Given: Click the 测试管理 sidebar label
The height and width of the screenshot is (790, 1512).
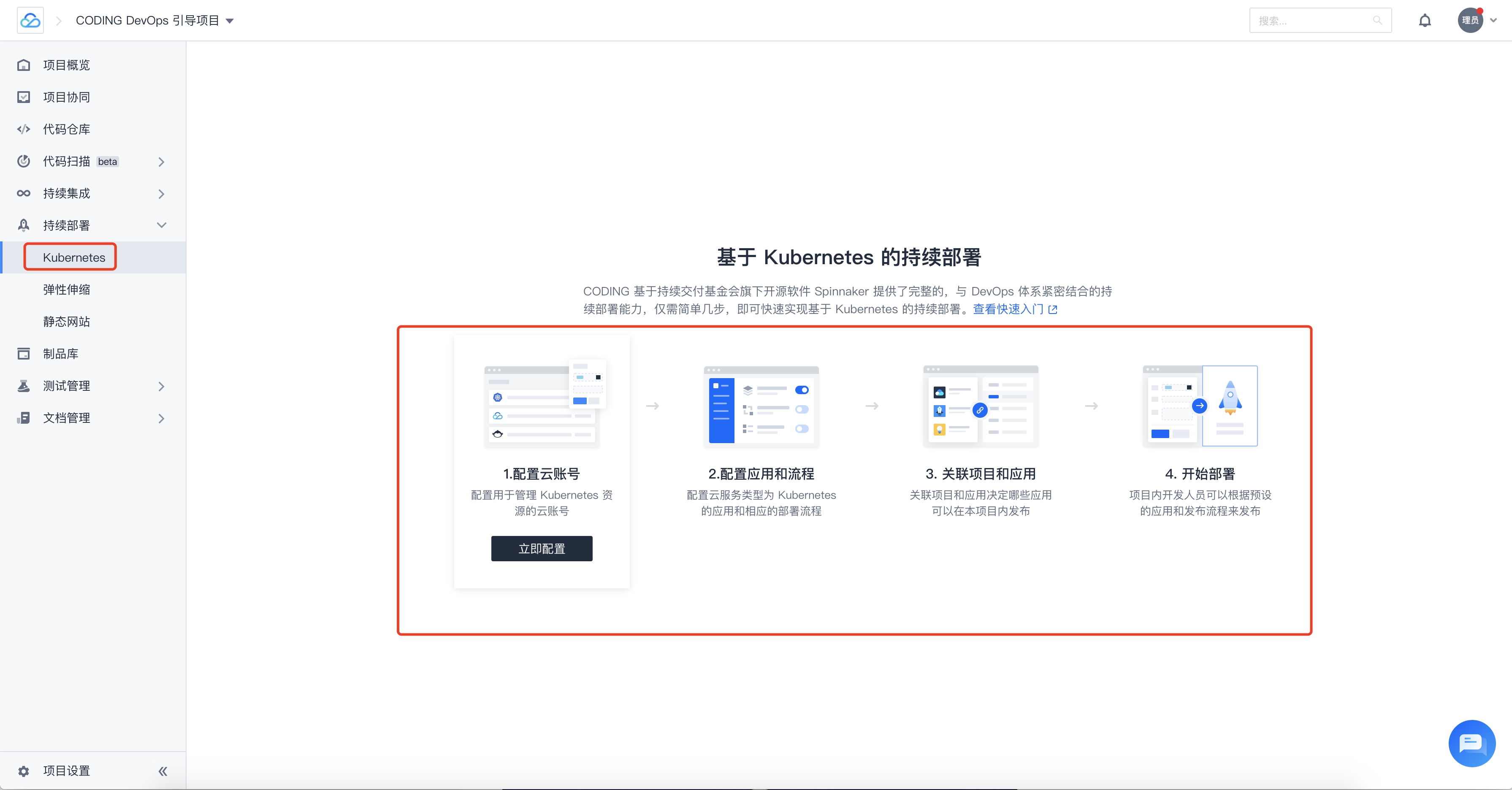Looking at the screenshot, I should click(66, 386).
